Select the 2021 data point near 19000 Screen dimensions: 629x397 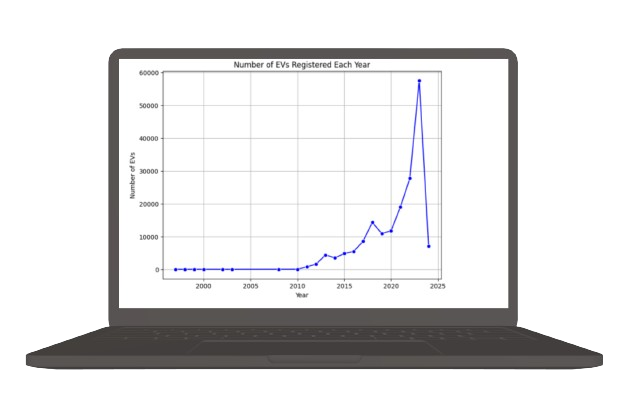tap(400, 207)
